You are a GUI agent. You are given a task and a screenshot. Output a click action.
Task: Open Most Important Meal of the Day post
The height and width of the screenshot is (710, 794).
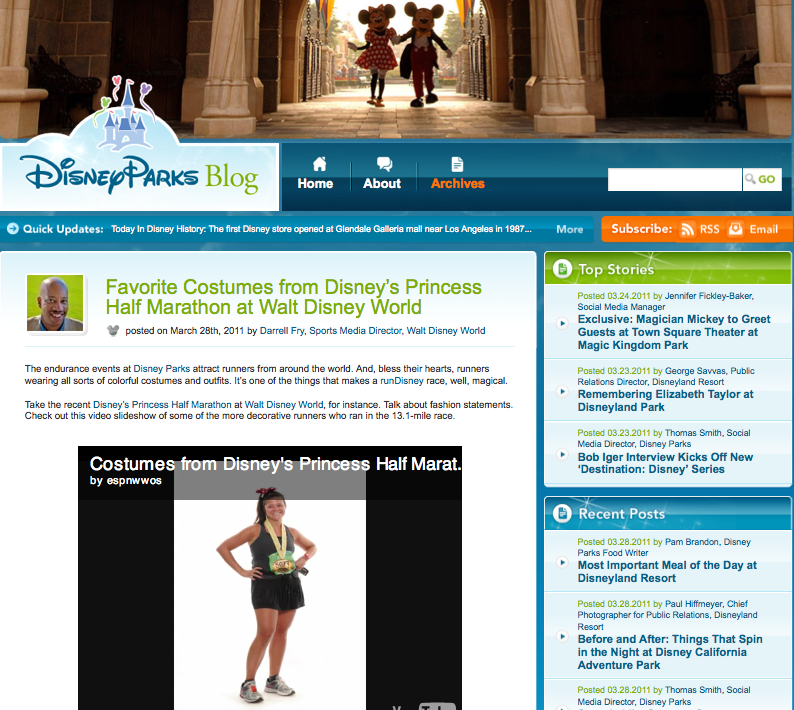pos(667,572)
